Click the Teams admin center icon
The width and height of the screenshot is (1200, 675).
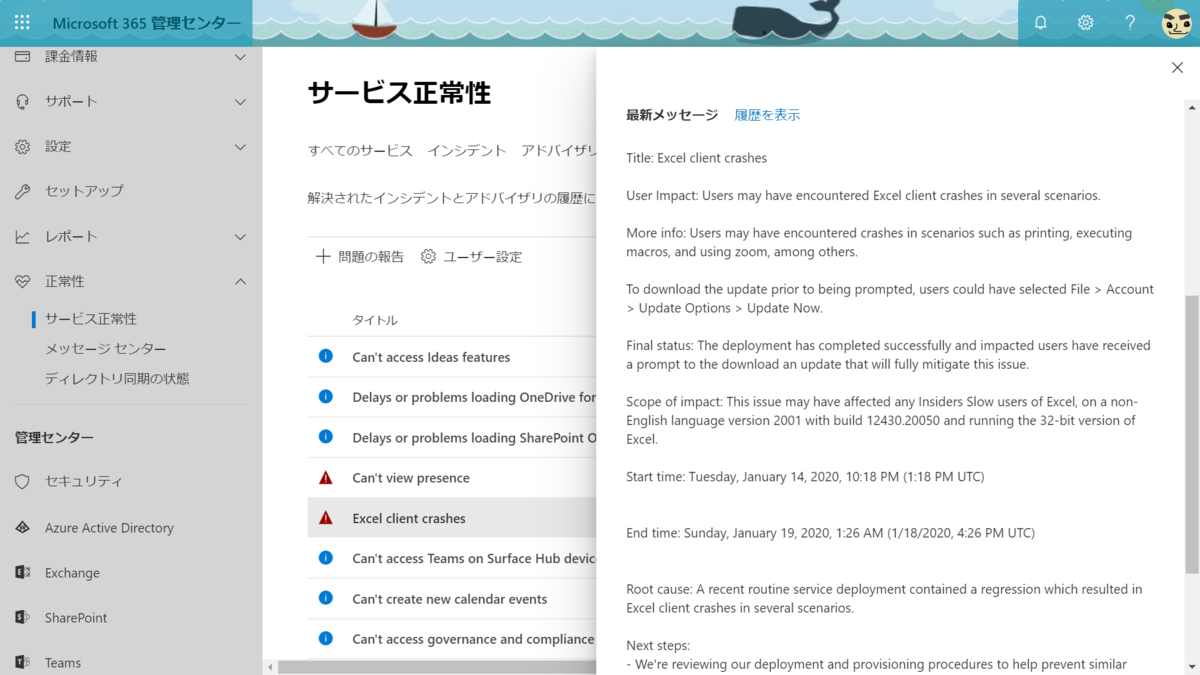22,662
